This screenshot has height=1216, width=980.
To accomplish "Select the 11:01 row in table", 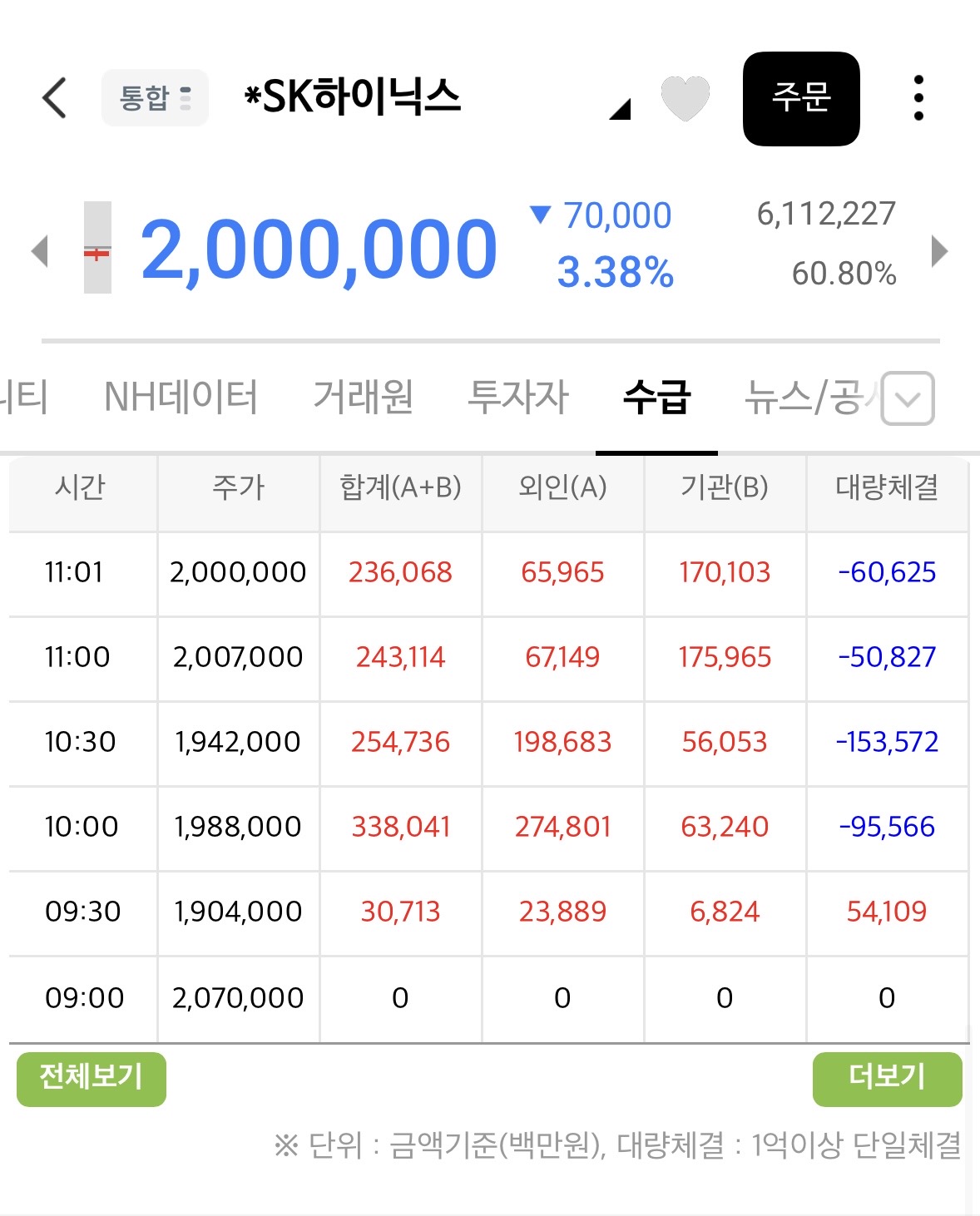I will pos(489,574).
